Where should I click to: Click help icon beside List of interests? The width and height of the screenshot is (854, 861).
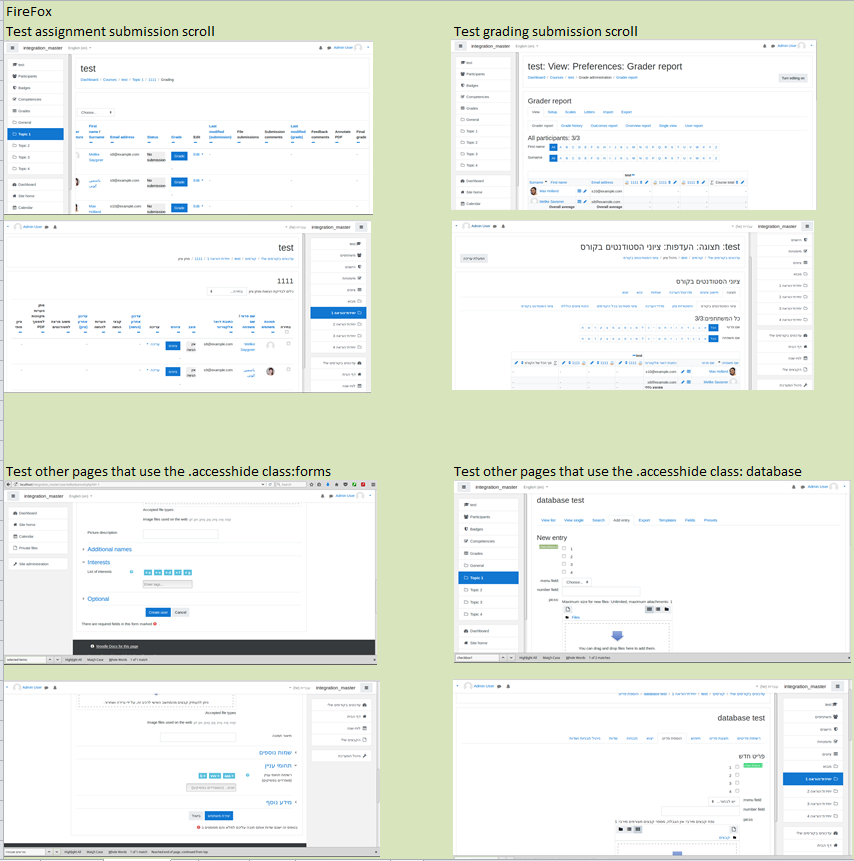pyautogui.click(x=131, y=572)
